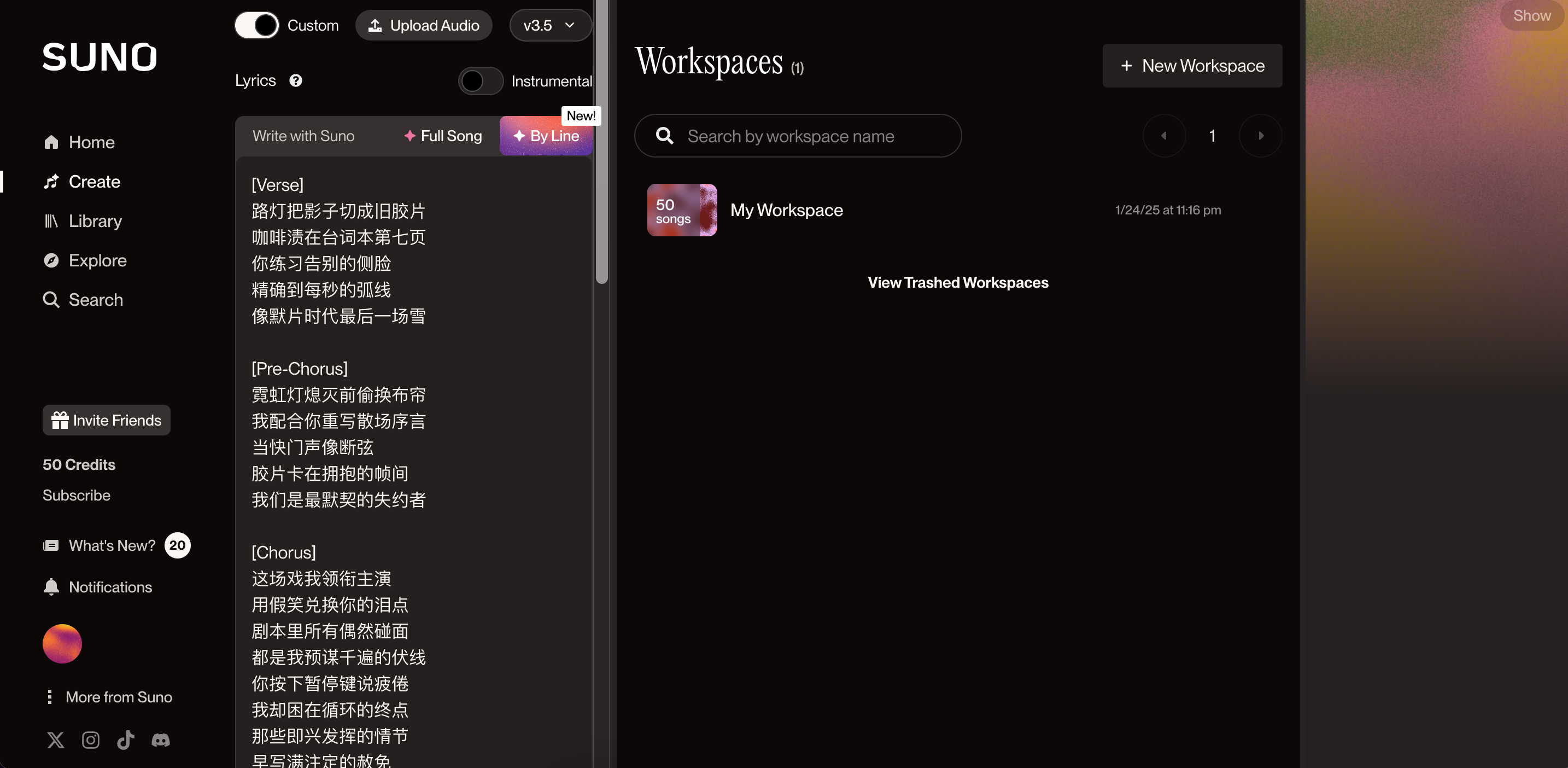The width and height of the screenshot is (1568, 768).
Task: Enable the Instrumental toggle
Action: point(480,81)
